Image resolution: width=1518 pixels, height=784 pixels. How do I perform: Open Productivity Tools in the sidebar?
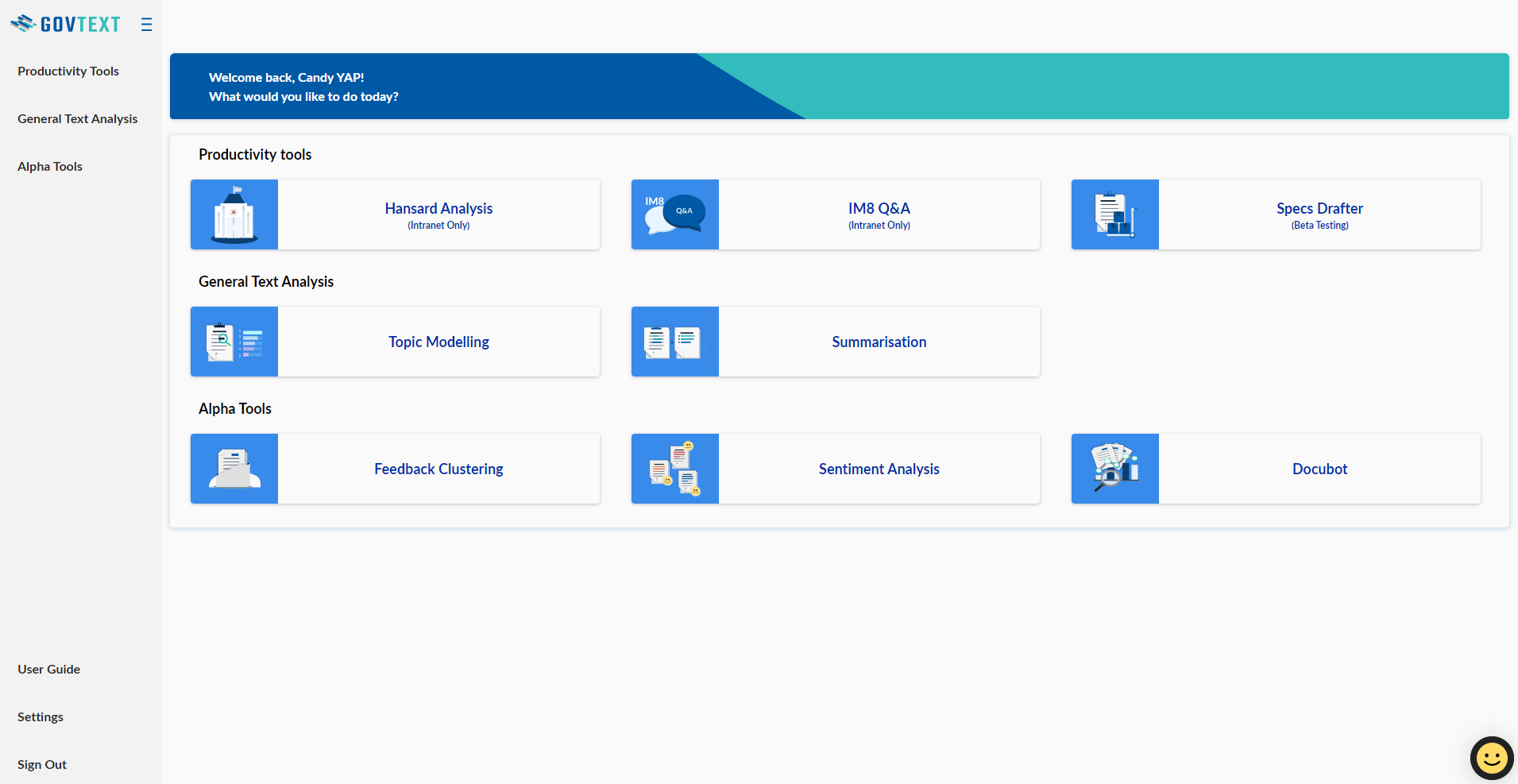point(68,71)
